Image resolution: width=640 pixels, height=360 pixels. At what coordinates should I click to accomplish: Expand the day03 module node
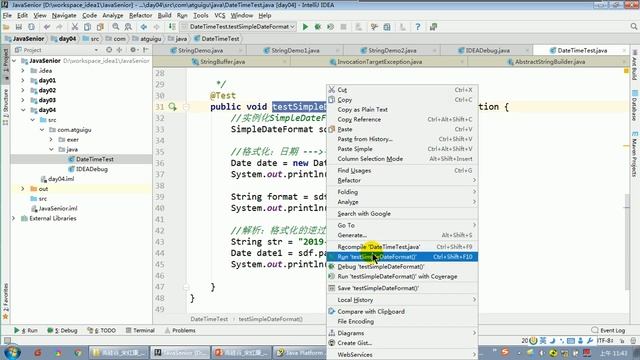23,100
